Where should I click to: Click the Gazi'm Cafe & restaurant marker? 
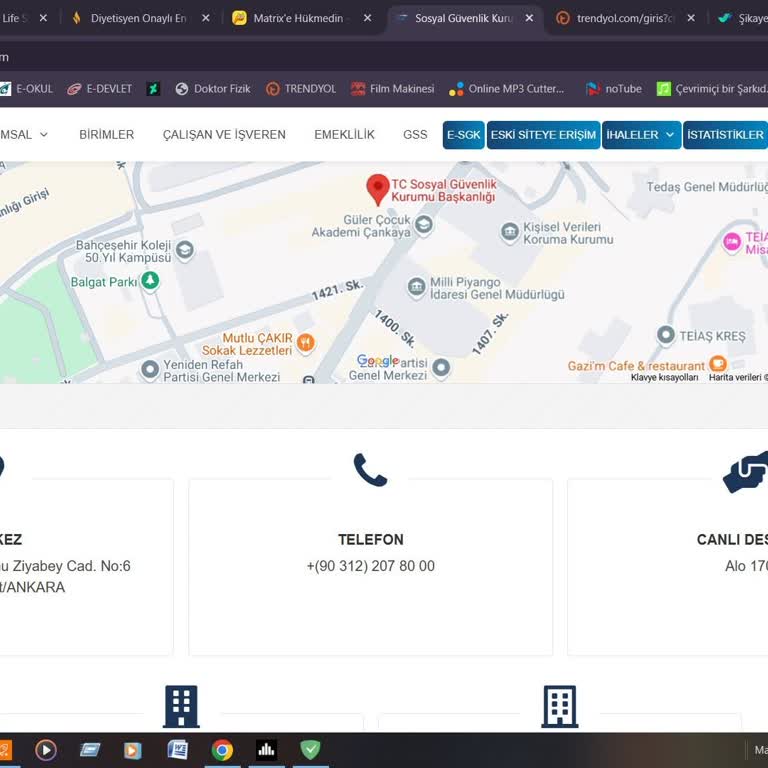pyautogui.click(x=718, y=364)
